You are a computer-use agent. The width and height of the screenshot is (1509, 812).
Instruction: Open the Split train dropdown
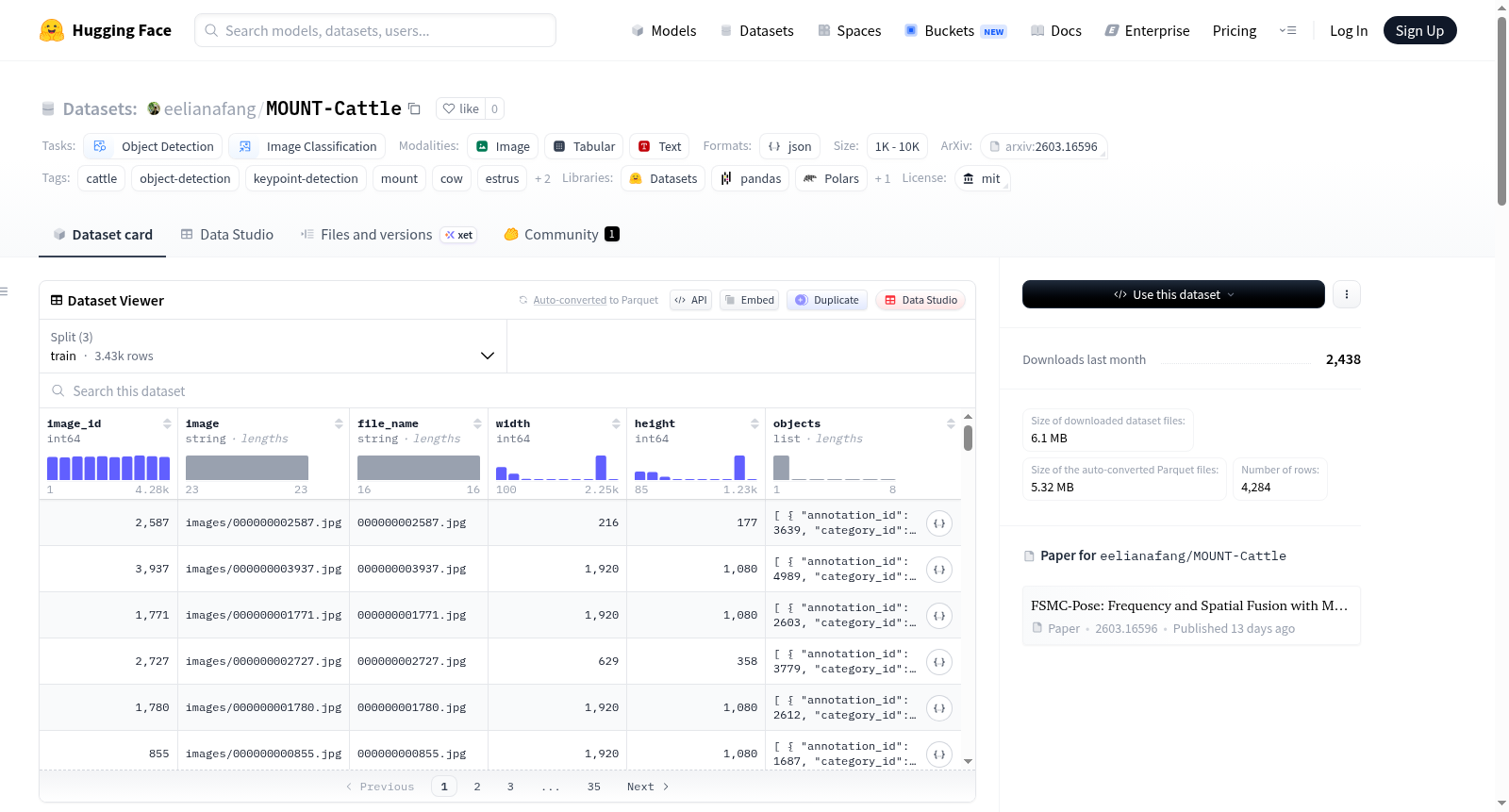273,346
